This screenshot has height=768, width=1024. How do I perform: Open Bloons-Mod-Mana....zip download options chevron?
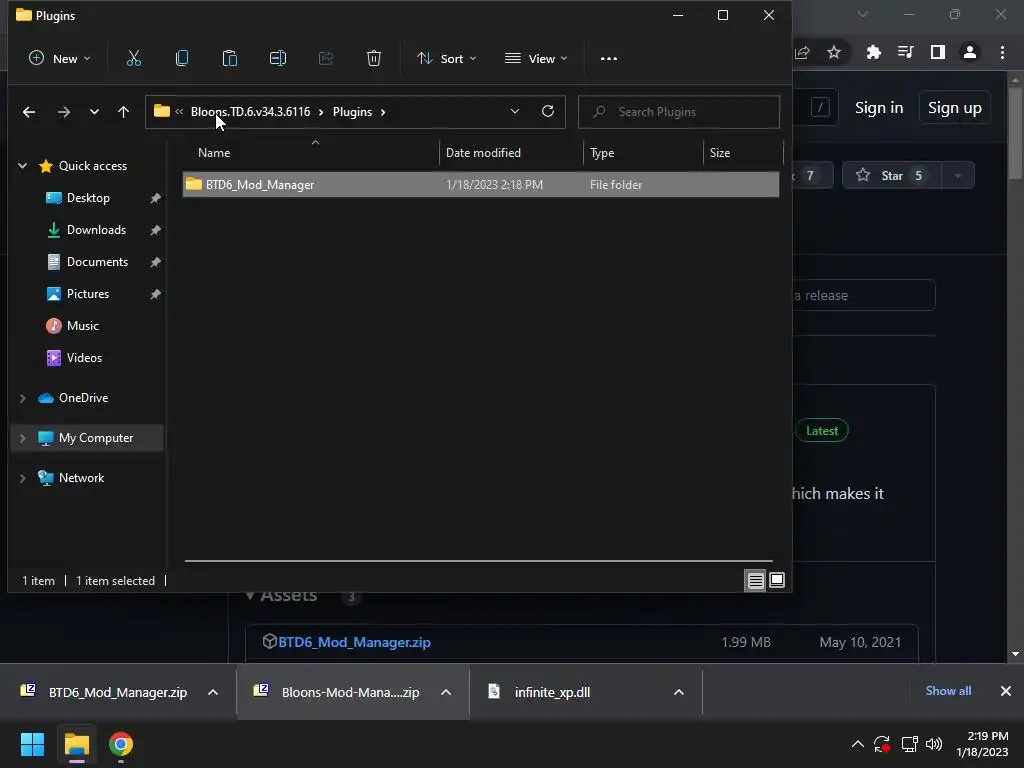[446, 692]
